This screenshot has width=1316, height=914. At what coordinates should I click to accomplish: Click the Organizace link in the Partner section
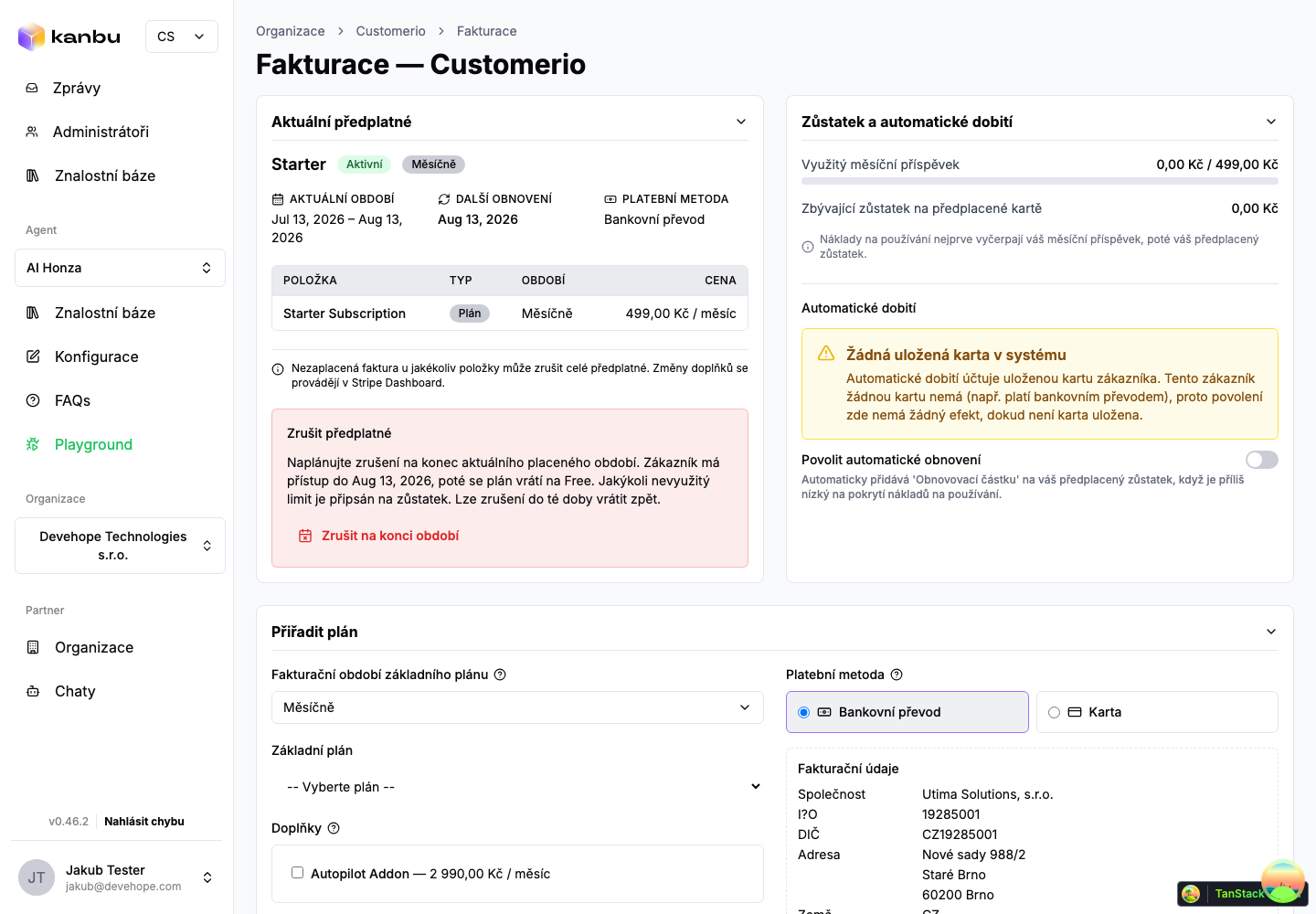pyautogui.click(x=94, y=647)
